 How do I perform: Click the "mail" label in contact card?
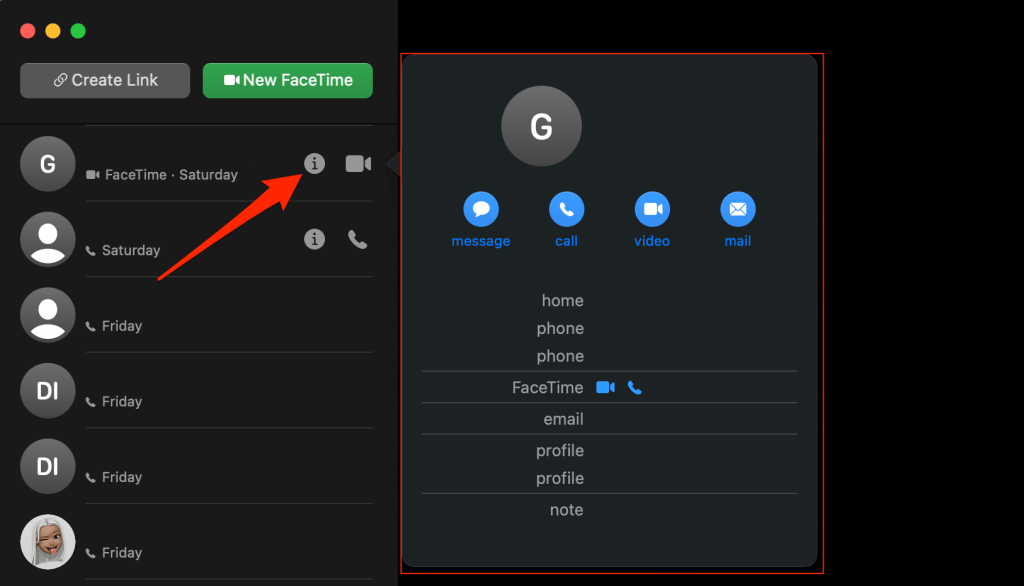pos(737,241)
